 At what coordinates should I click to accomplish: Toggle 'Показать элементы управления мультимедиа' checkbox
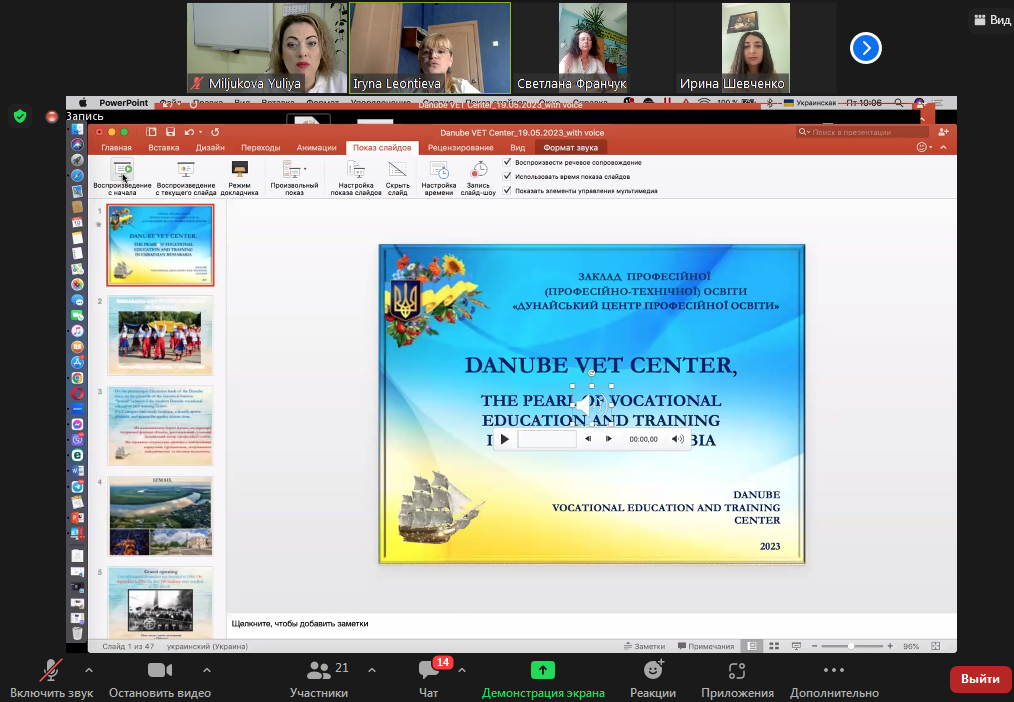coord(508,190)
